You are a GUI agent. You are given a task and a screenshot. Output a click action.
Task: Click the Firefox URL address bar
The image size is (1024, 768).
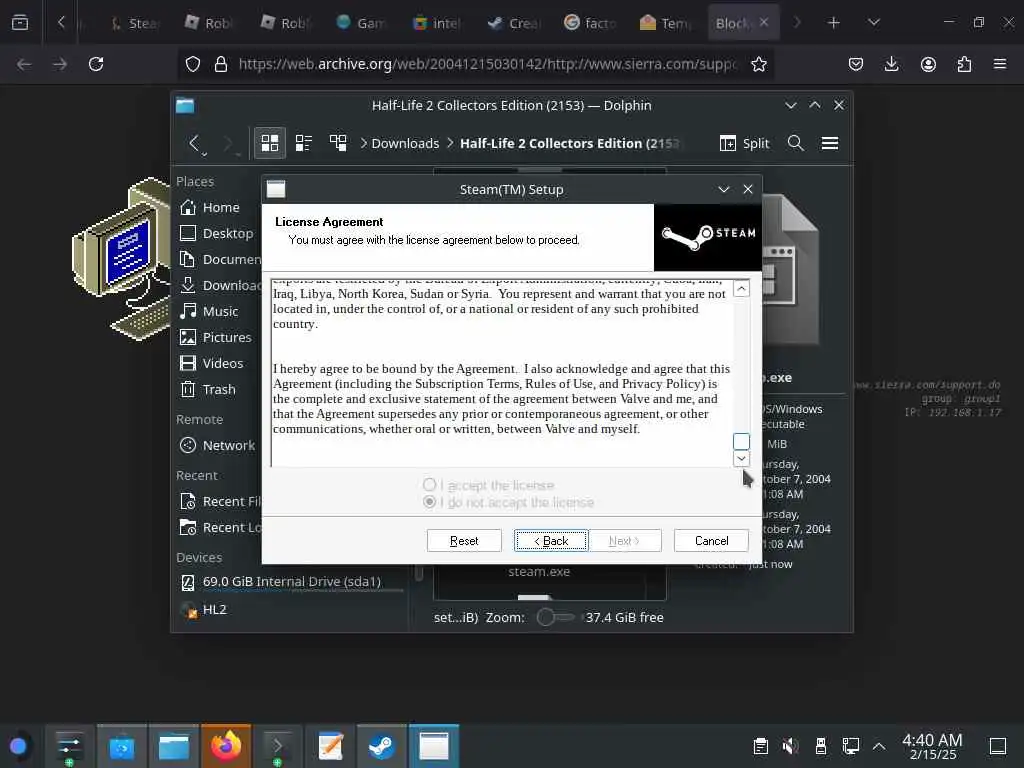pyautogui.click(x=487, y=64)
